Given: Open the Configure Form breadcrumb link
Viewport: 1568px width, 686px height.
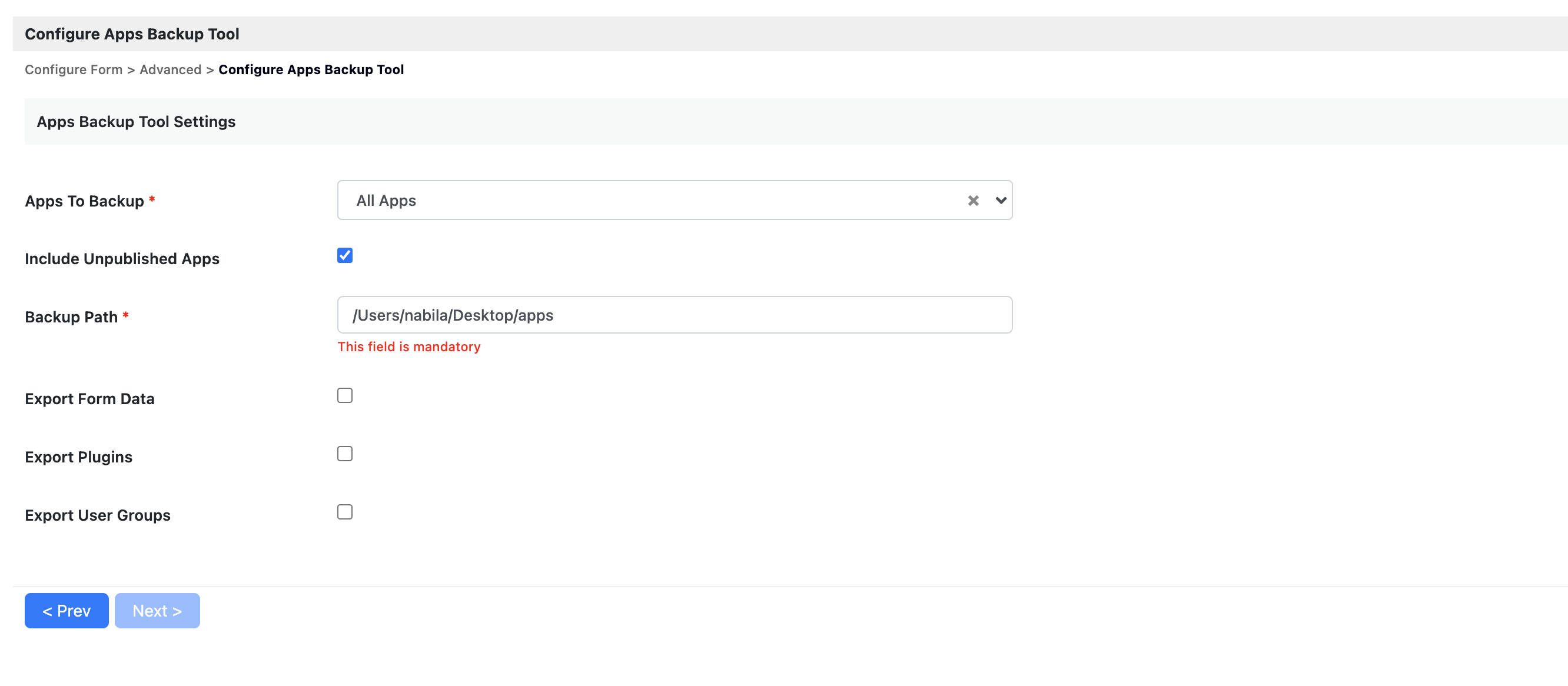Looking at the screenshot, I should [73, 69].
